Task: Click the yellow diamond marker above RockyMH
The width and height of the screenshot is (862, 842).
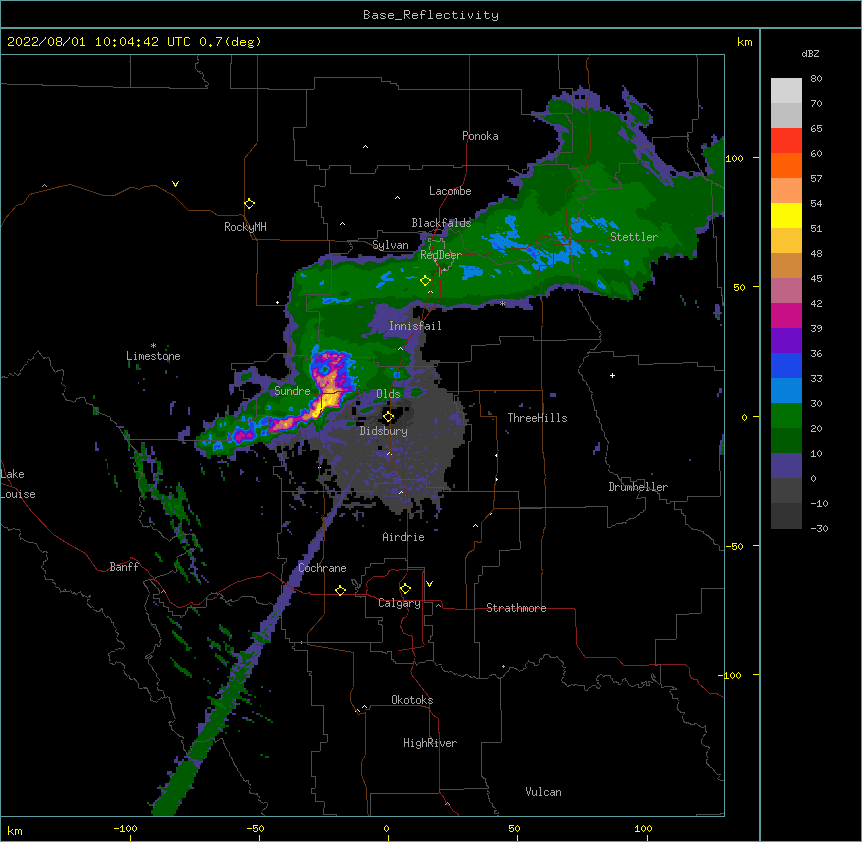Action: coord(250,204)
